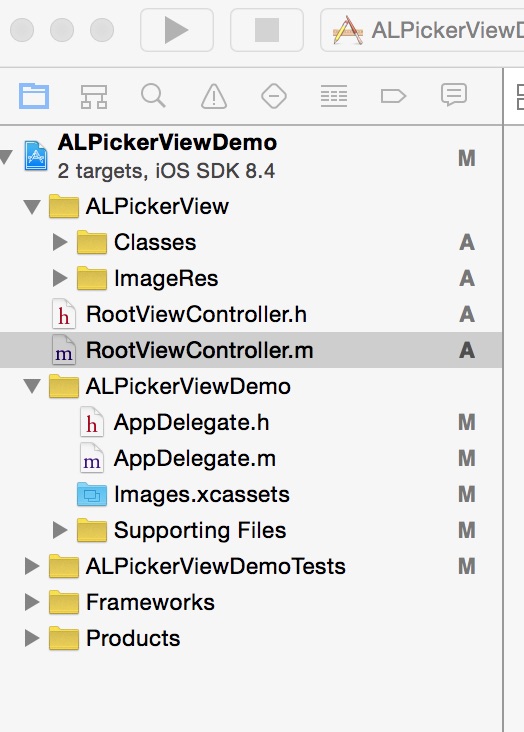Open the Test navigator diamond icon
The height and width of the screenshot is (732, 524).
(x=274, y=96)
